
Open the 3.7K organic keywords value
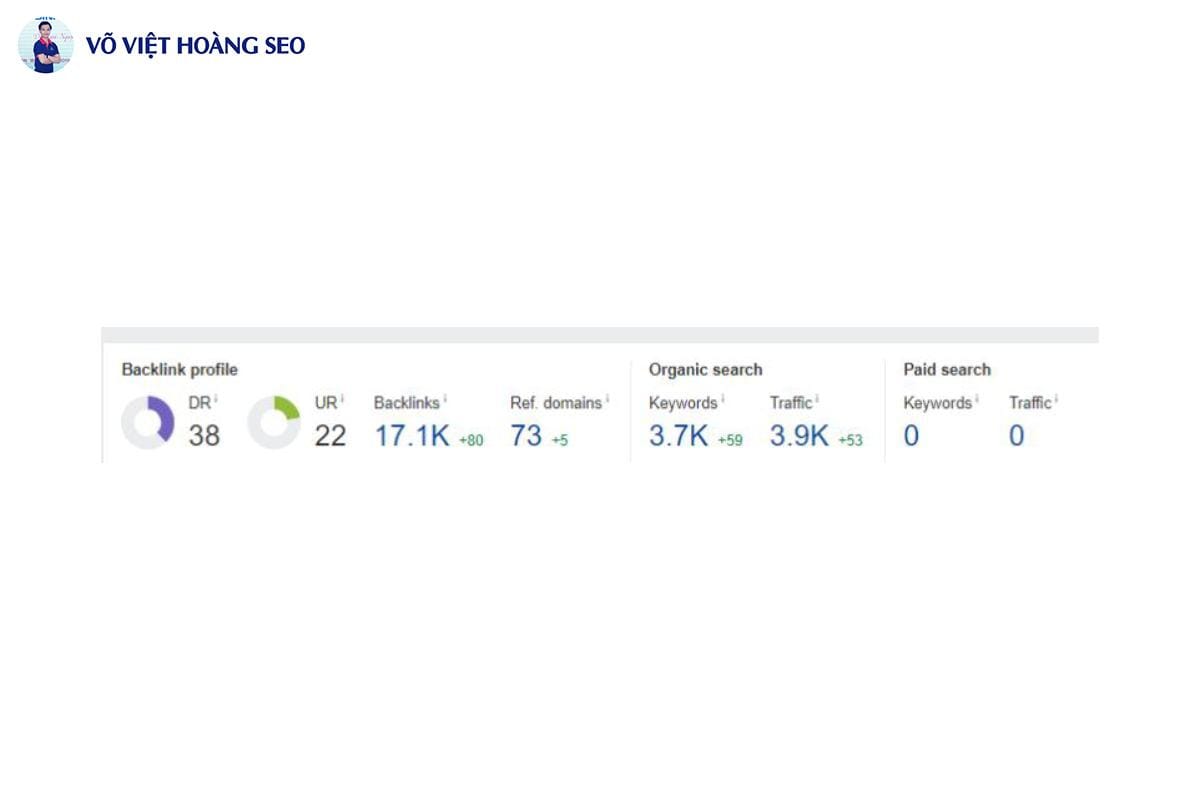(679, 436)
